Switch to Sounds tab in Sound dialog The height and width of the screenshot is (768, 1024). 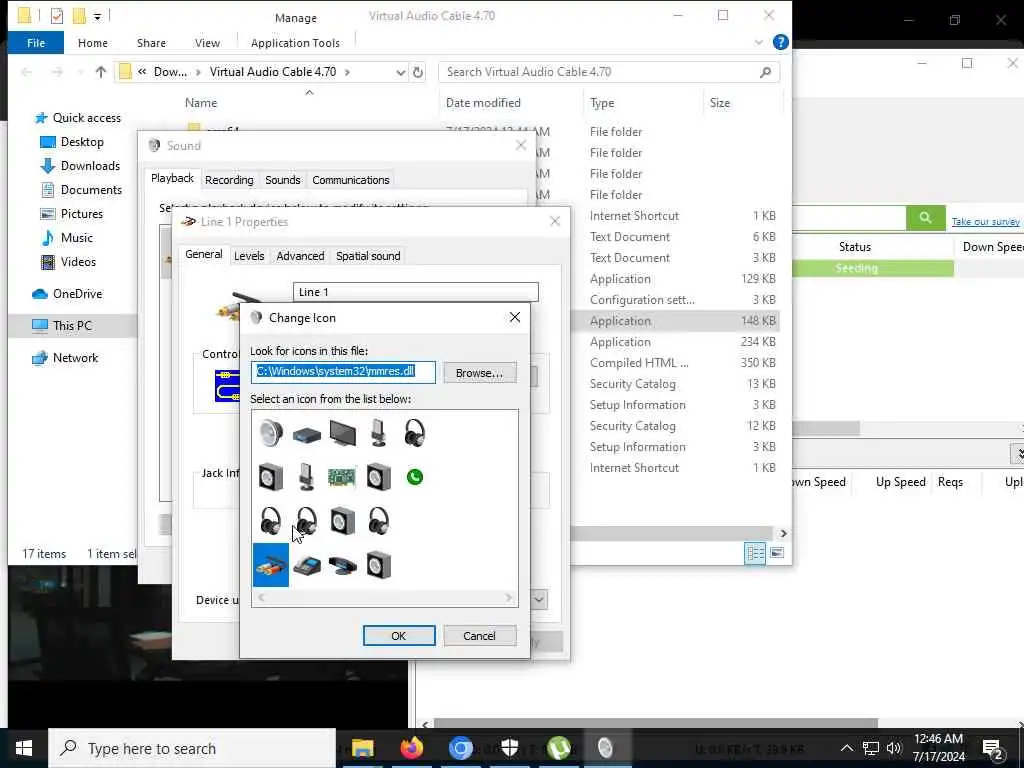[x=283, y=180]
